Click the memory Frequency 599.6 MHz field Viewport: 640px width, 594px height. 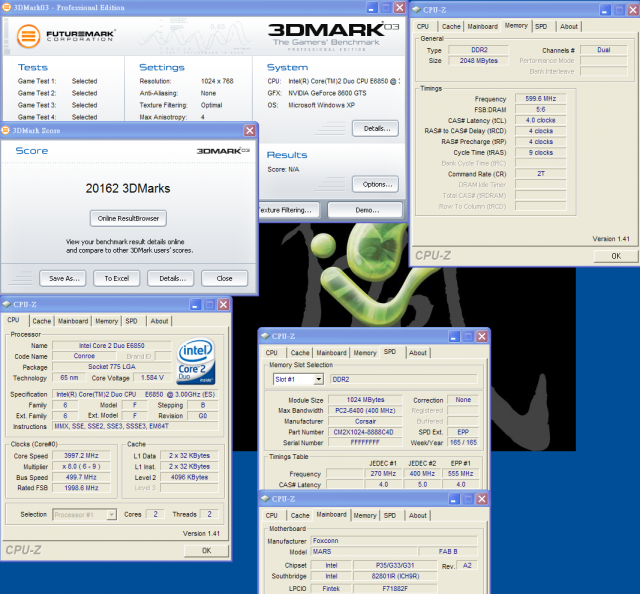pos(540,98)
